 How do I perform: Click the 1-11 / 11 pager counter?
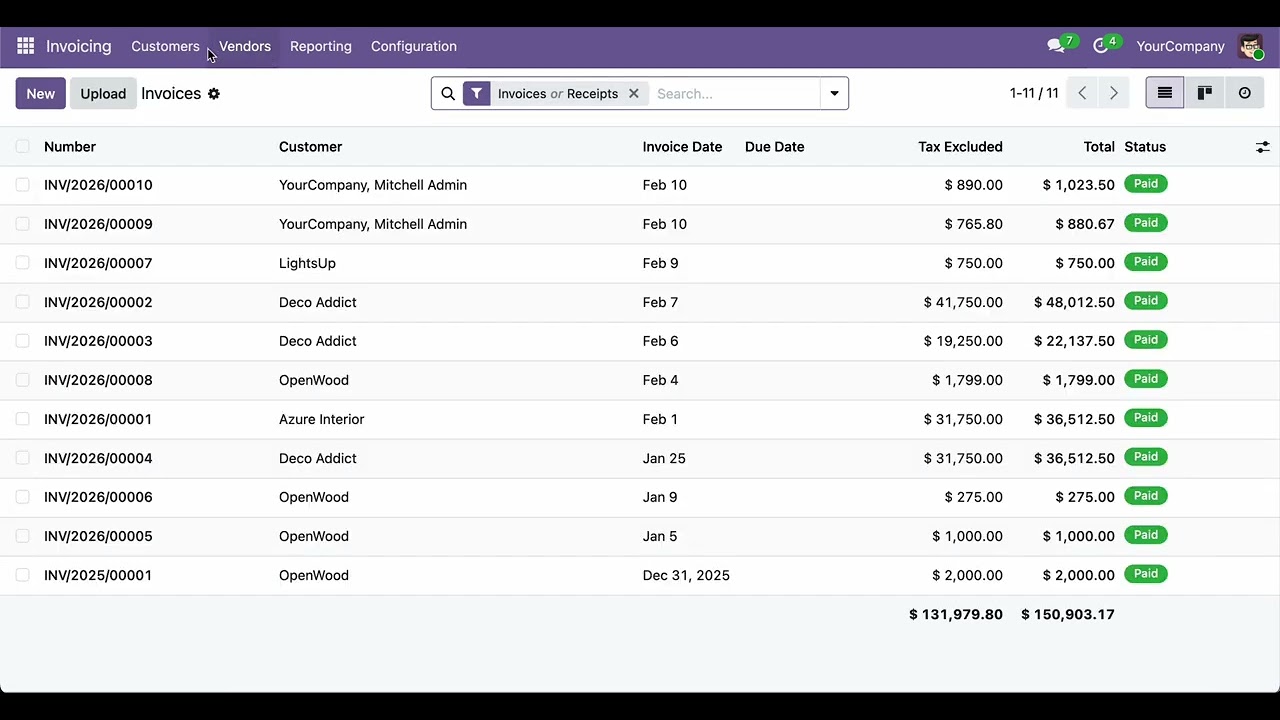(x=1034, y=93)
